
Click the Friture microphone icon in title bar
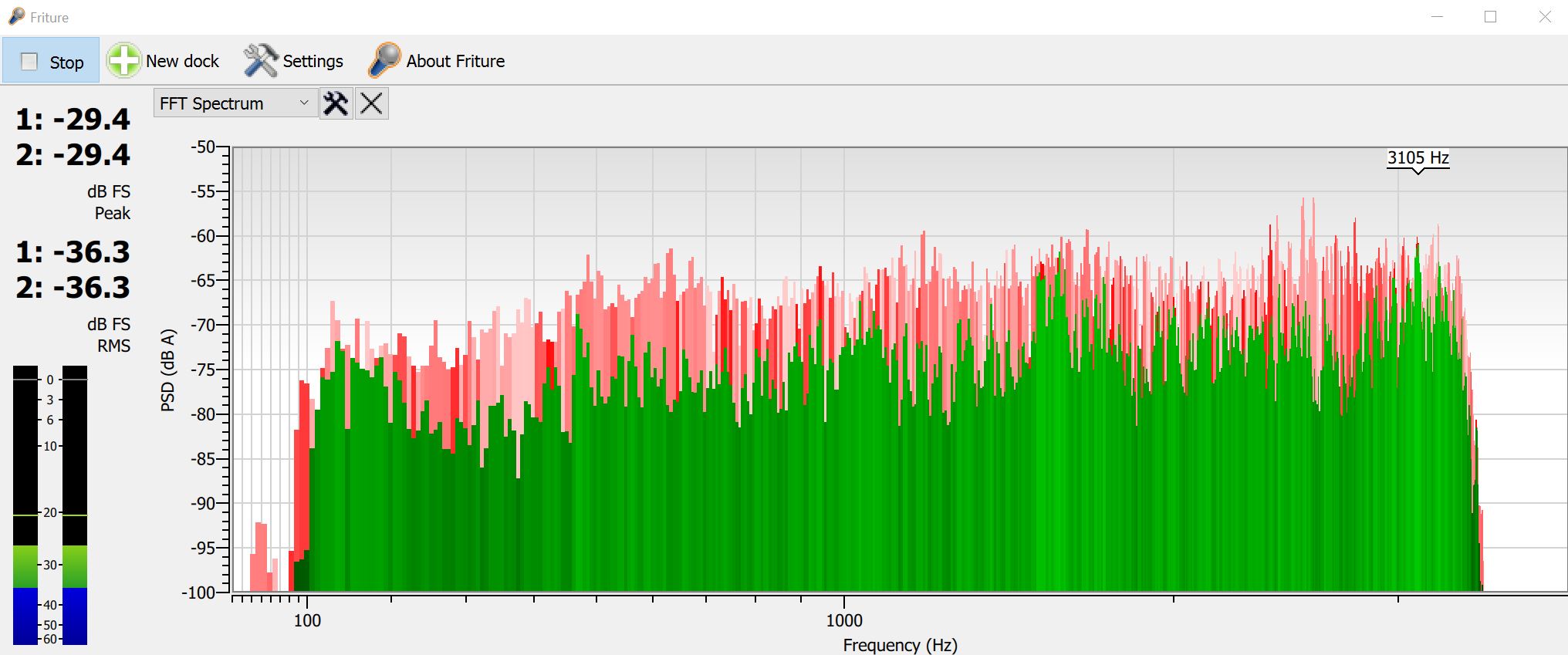pyautogui.click(x=16, y=16)
